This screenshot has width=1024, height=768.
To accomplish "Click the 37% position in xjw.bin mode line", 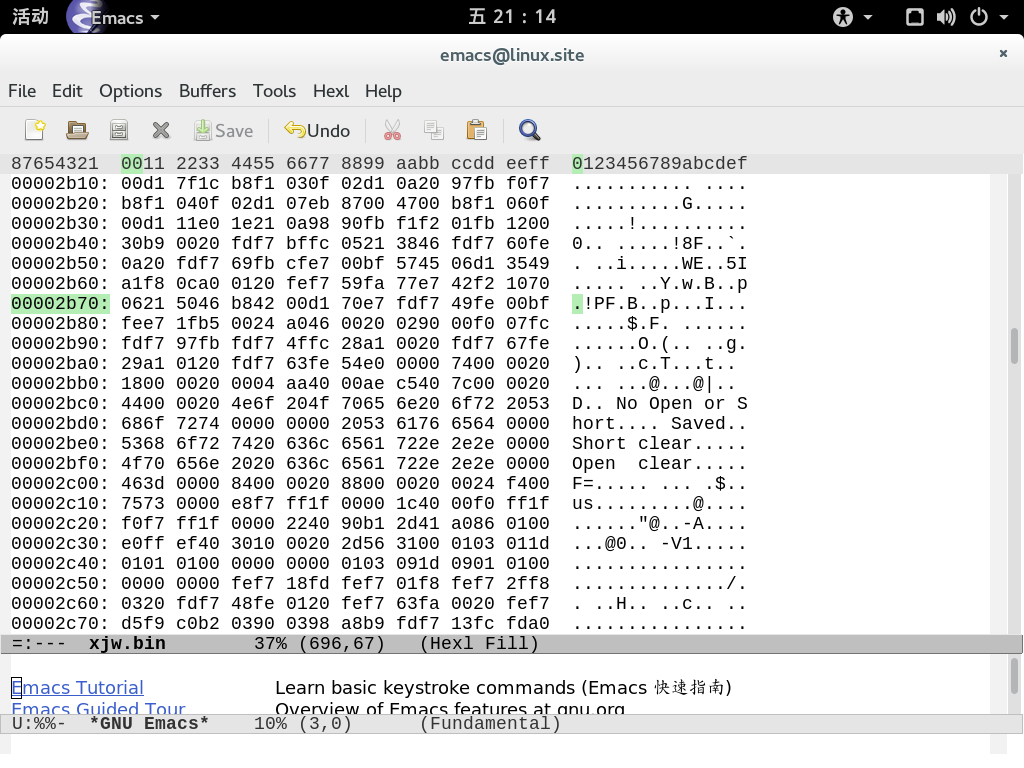I will 270,644.
